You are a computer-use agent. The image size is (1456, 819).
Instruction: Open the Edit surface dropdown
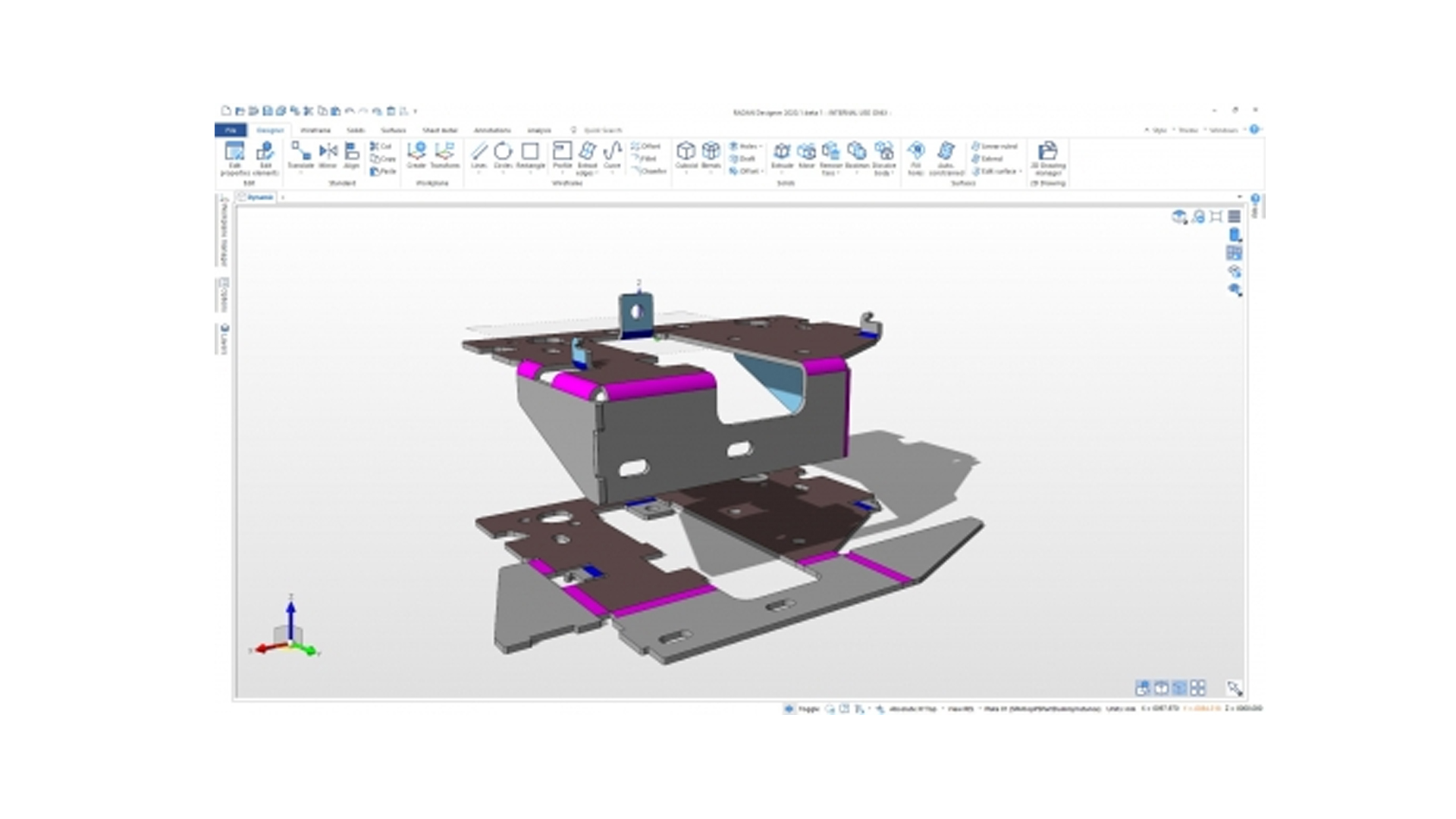(x=1021, y=171)
